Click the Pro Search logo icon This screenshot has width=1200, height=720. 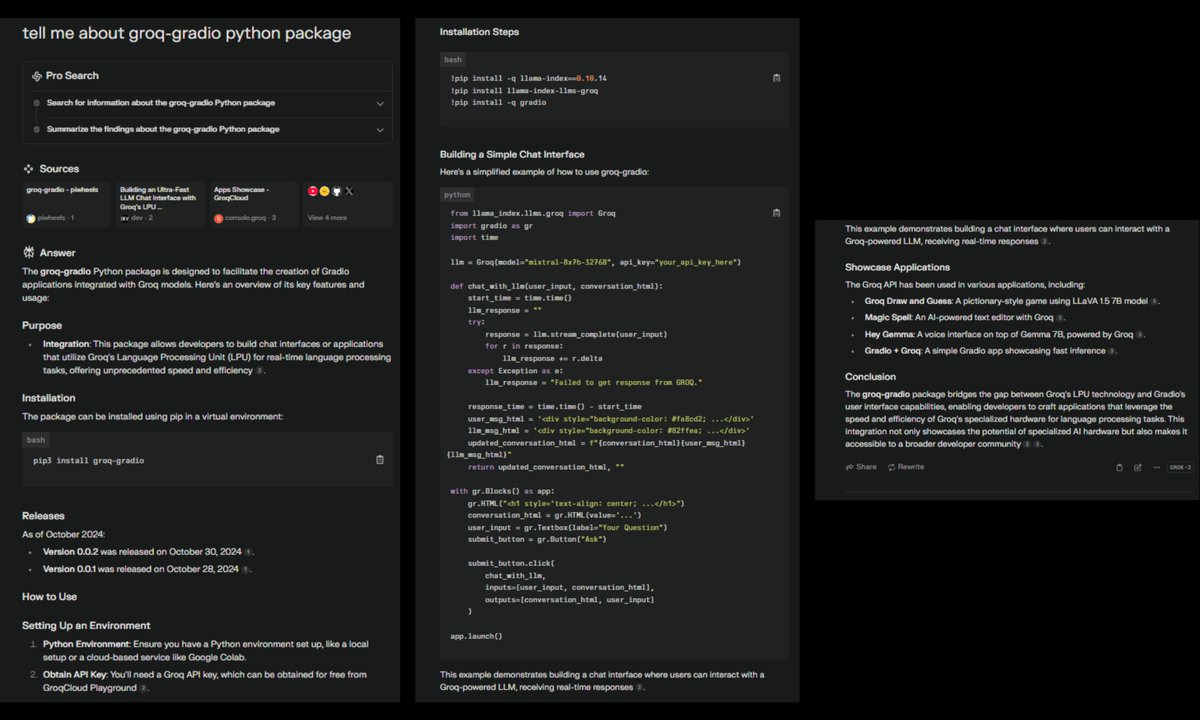tap(36, 76)
